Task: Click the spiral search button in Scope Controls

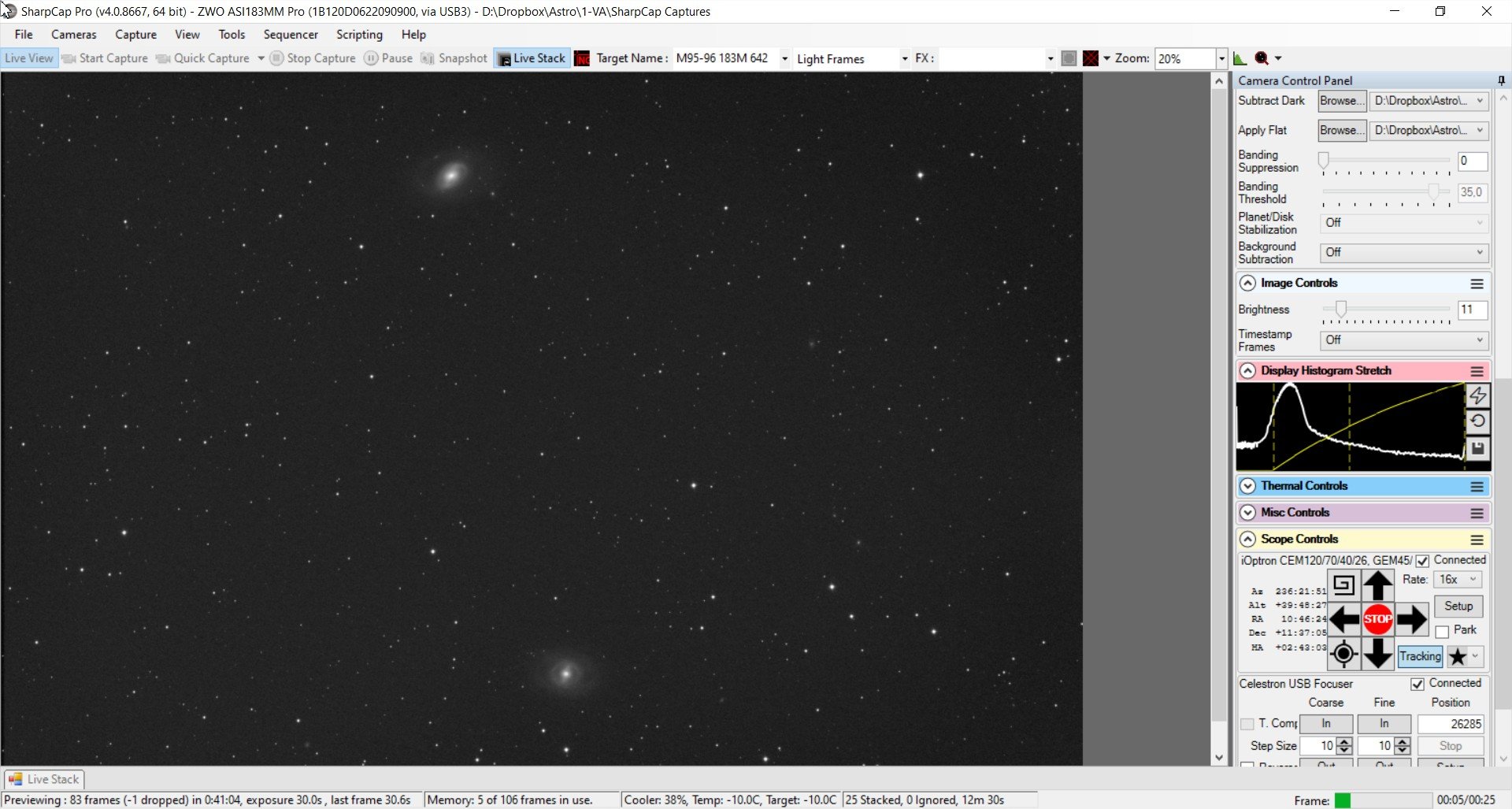Action: click(1344, 585)
